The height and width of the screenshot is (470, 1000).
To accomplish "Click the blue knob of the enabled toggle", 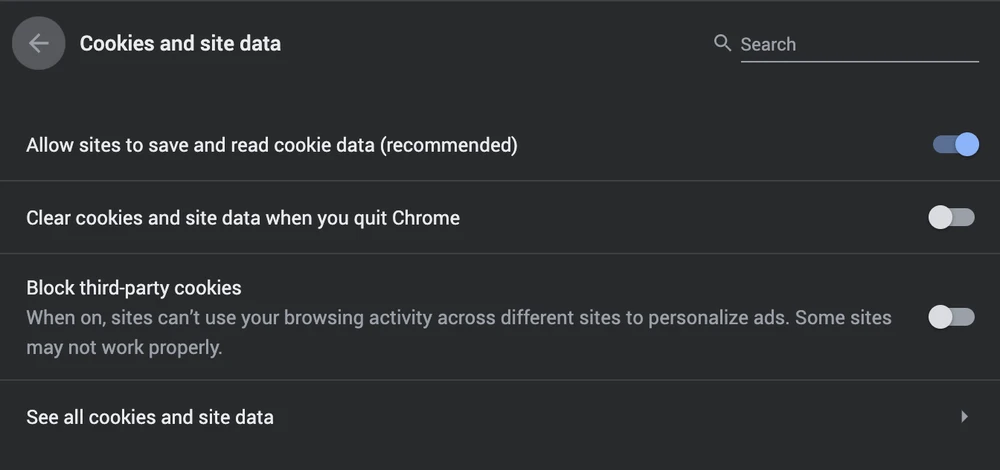I will [x=966, y=145].
